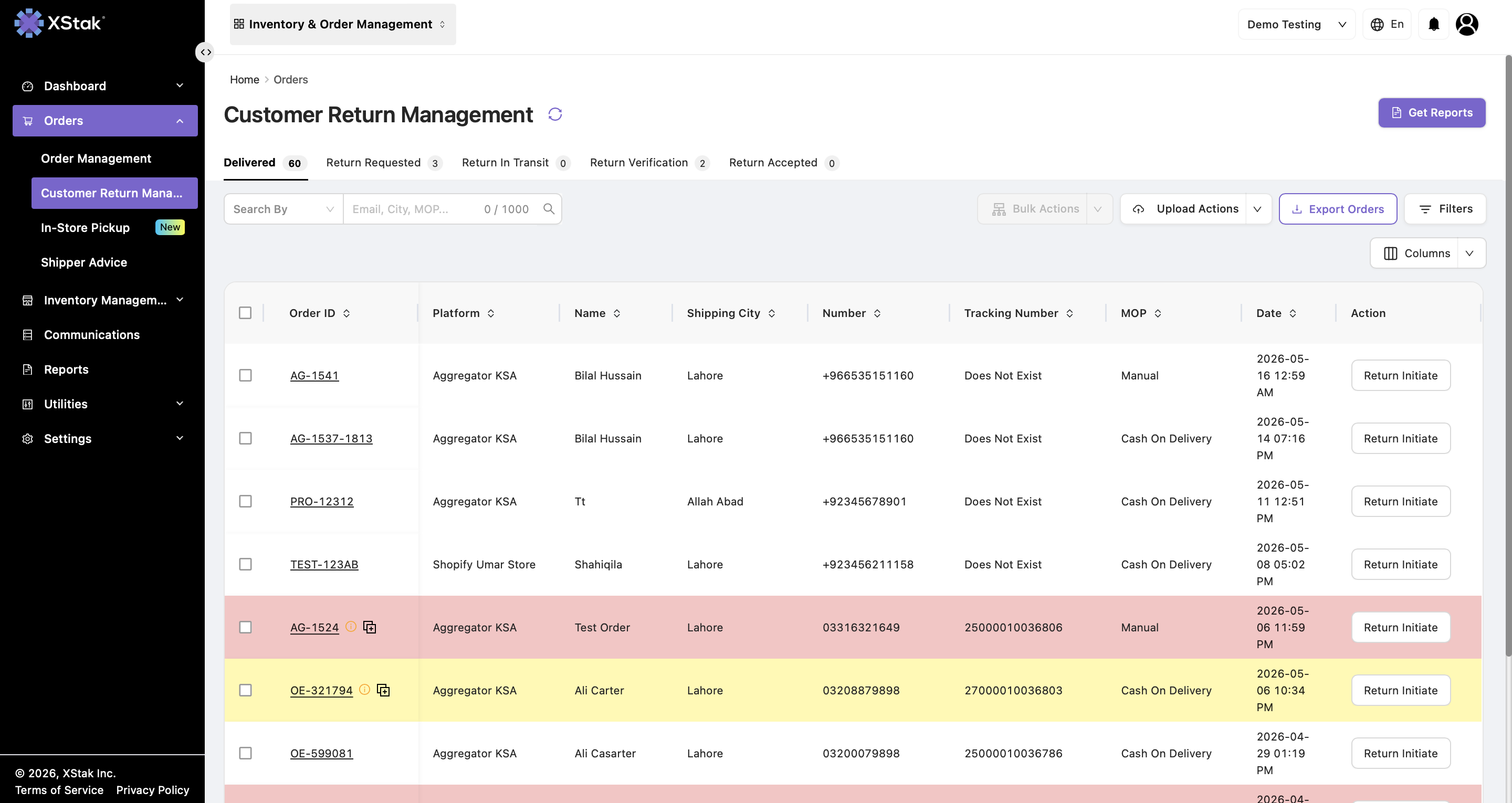Sort by Order ID column arrows
Screen dimensions: 1512x803
tap(346, 313)
